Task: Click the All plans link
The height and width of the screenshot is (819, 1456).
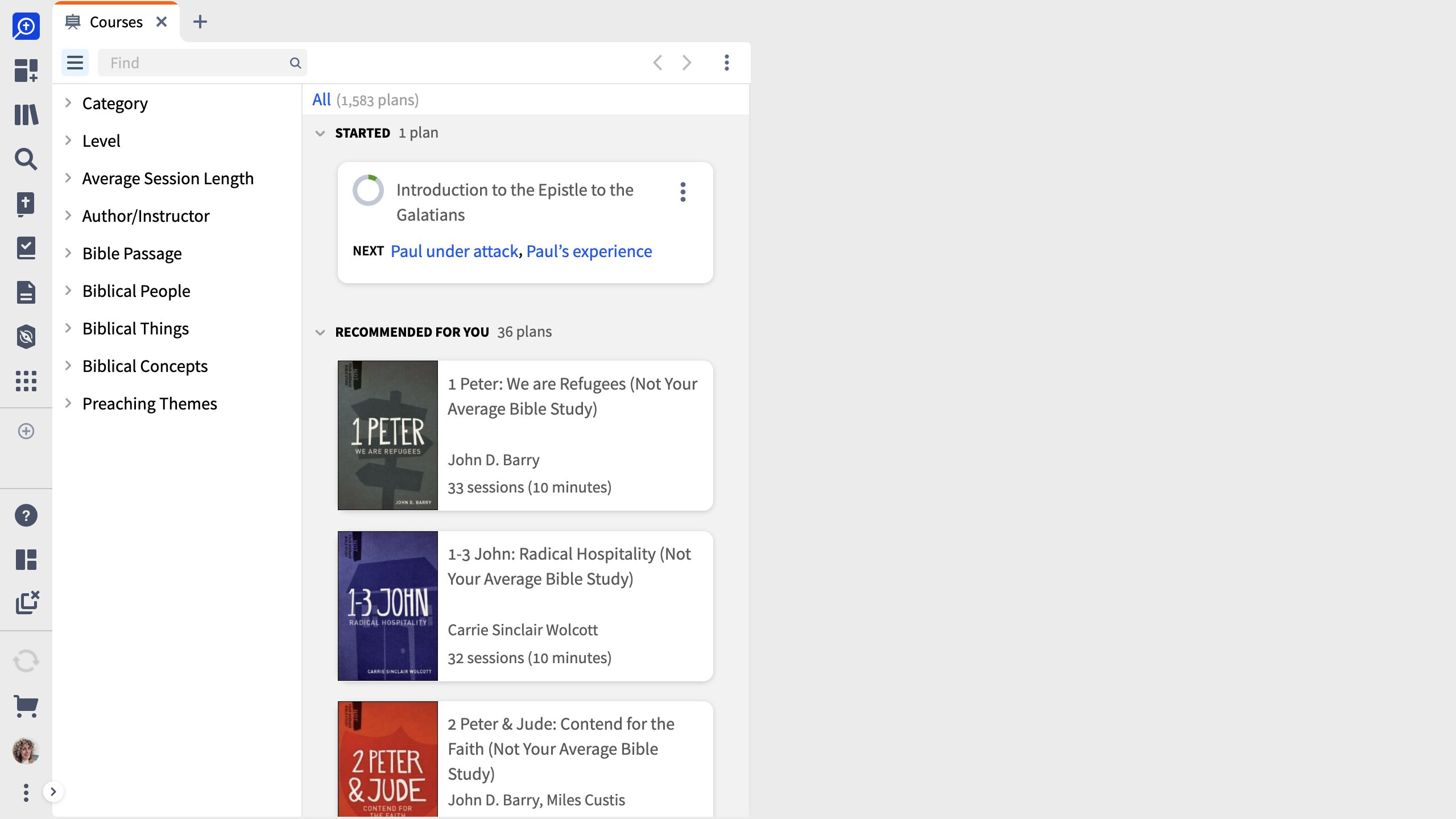Action: coord(321,100)
